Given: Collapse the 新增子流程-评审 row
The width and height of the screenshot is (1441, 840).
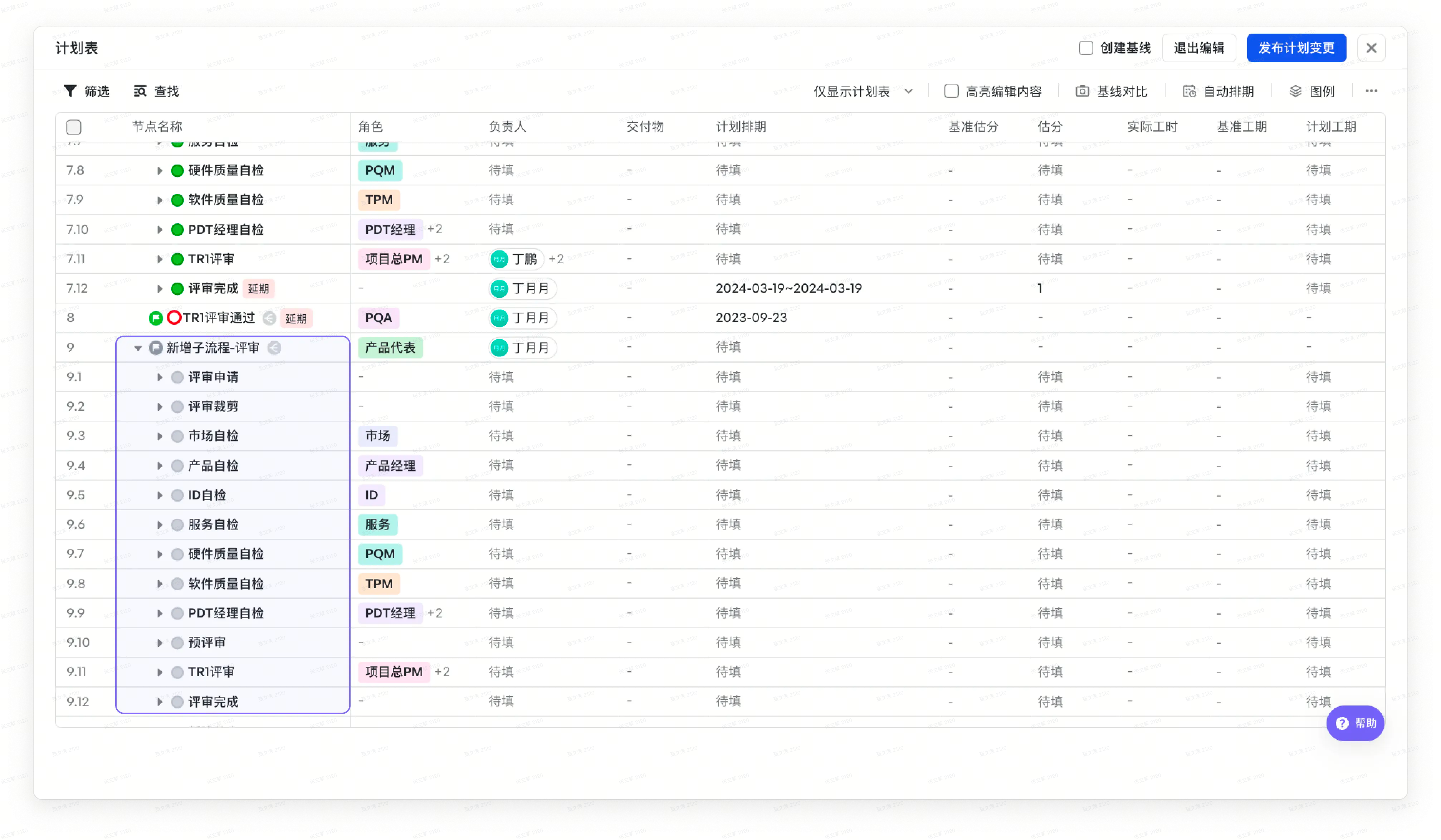Looking at the screenshot, I should pyautogui.click(x=138, y=348).
